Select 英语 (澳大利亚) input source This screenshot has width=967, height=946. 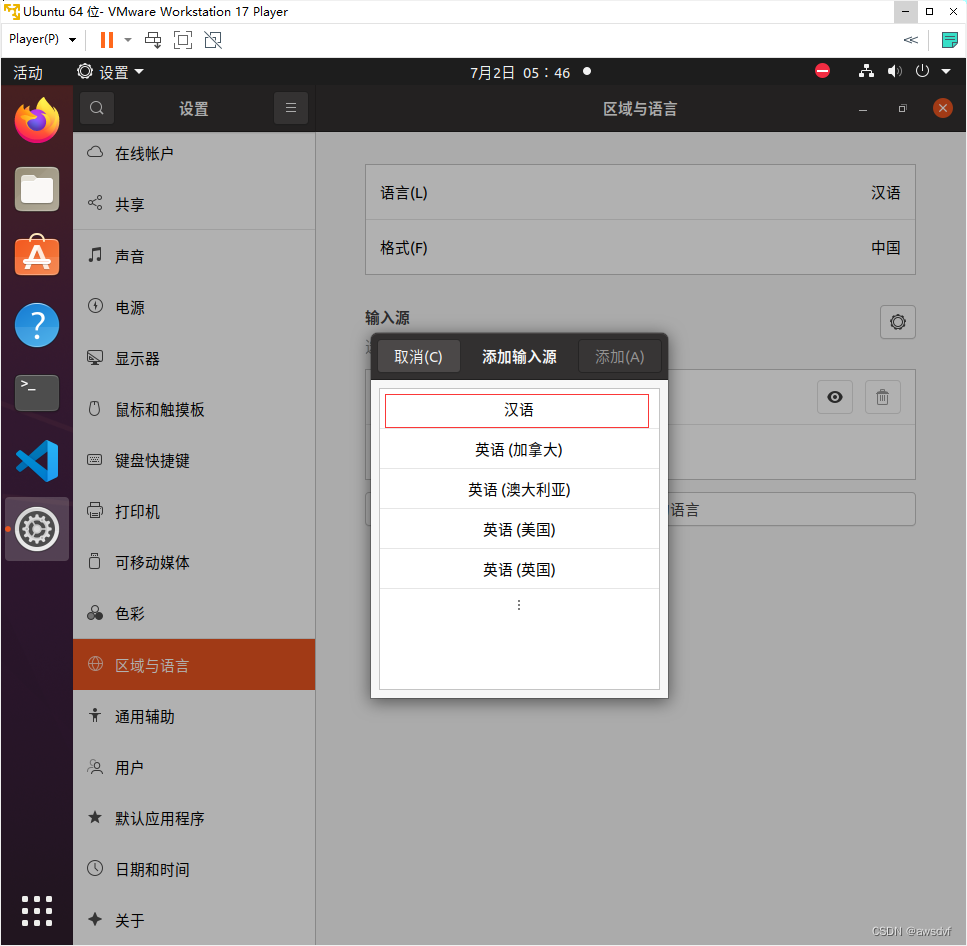coord(519,490)
